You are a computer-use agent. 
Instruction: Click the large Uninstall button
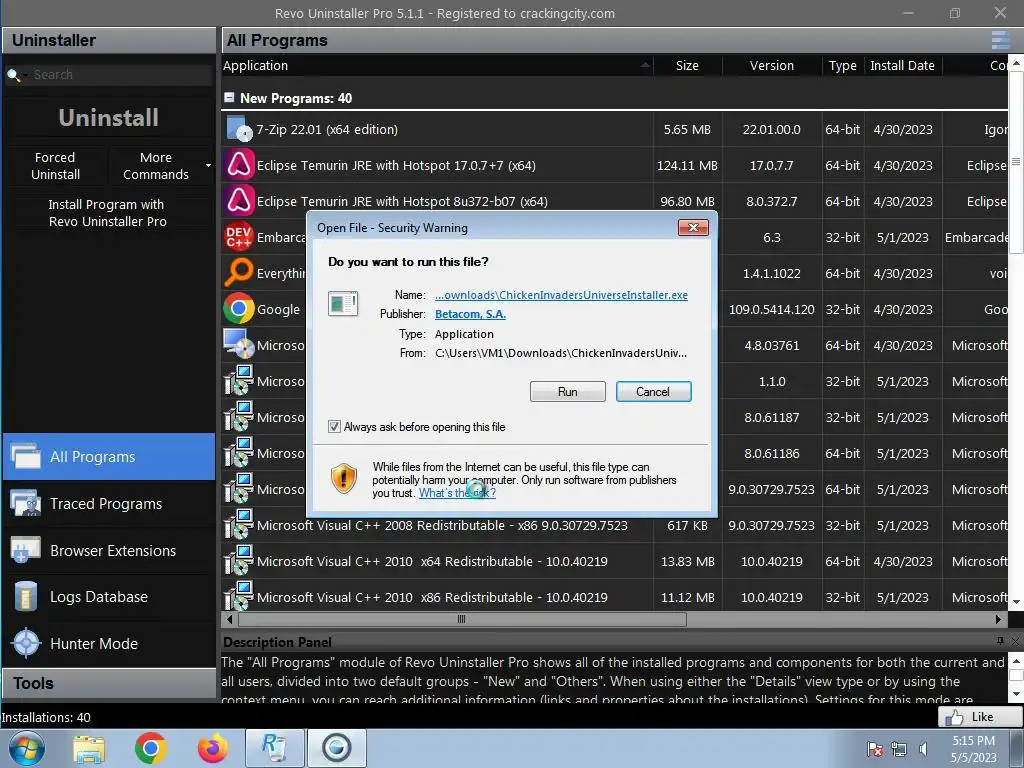pos(108,118)
